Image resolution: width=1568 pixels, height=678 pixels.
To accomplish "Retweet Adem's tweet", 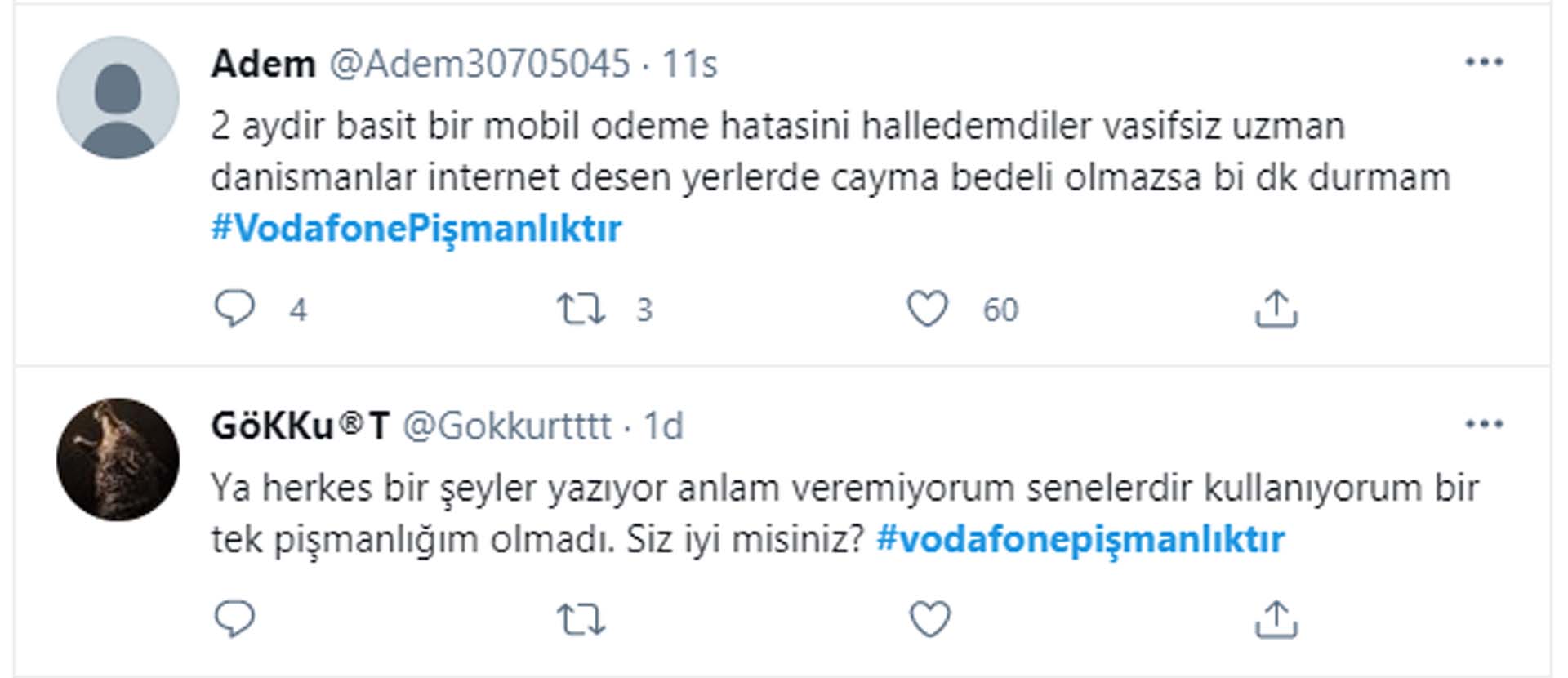I will tap(583, 308).
